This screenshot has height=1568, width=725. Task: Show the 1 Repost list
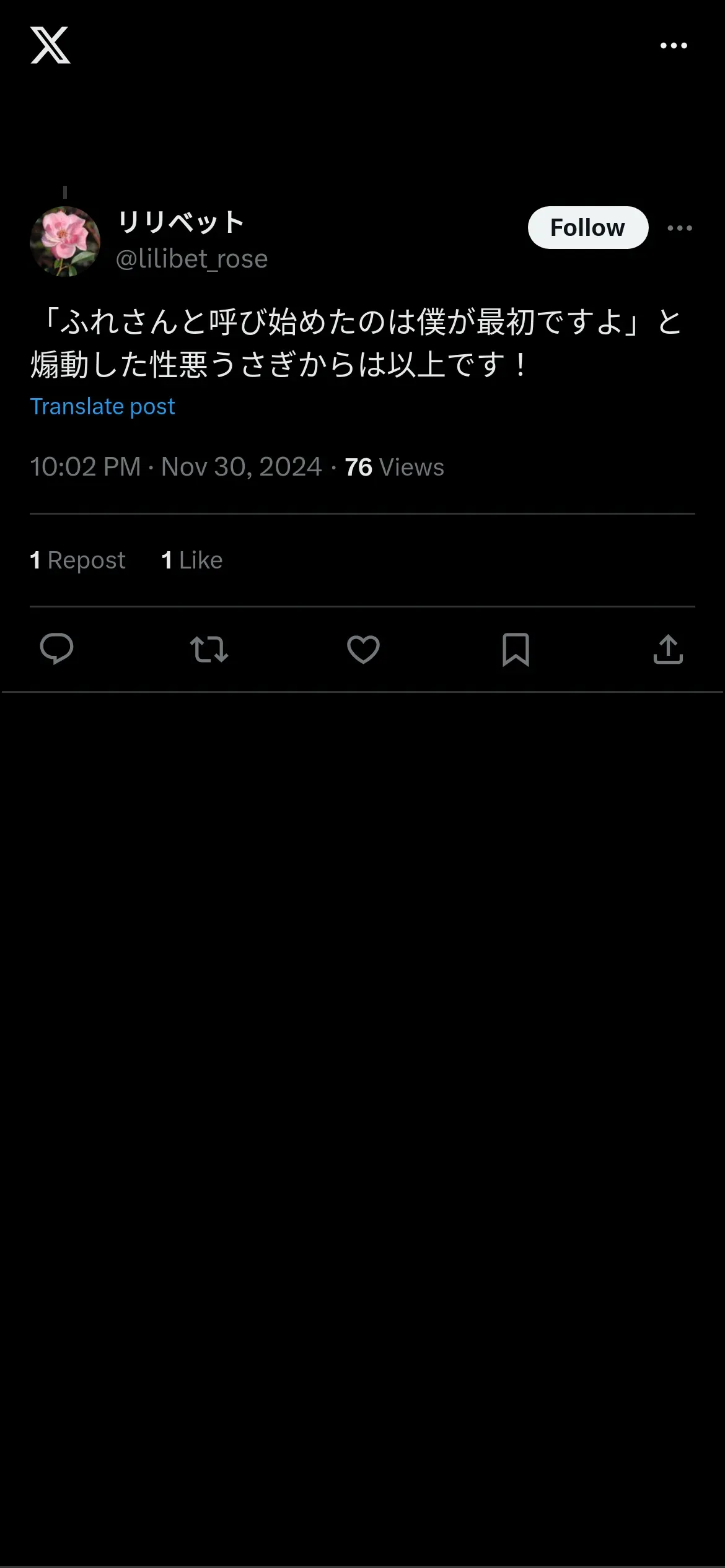pyautogui.click(x=77, y=560)
